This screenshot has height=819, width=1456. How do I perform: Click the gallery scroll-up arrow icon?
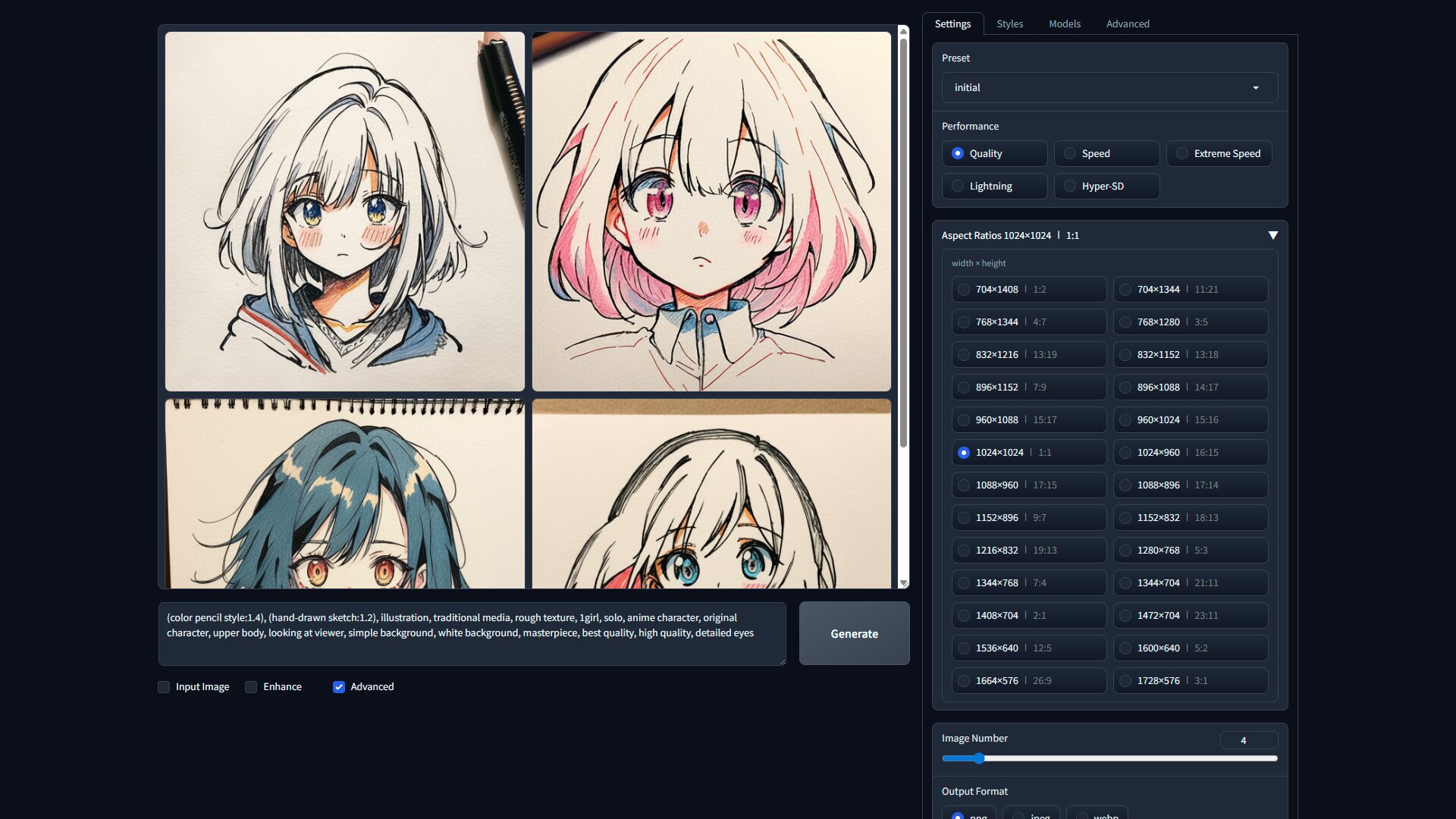coord(903,31)
